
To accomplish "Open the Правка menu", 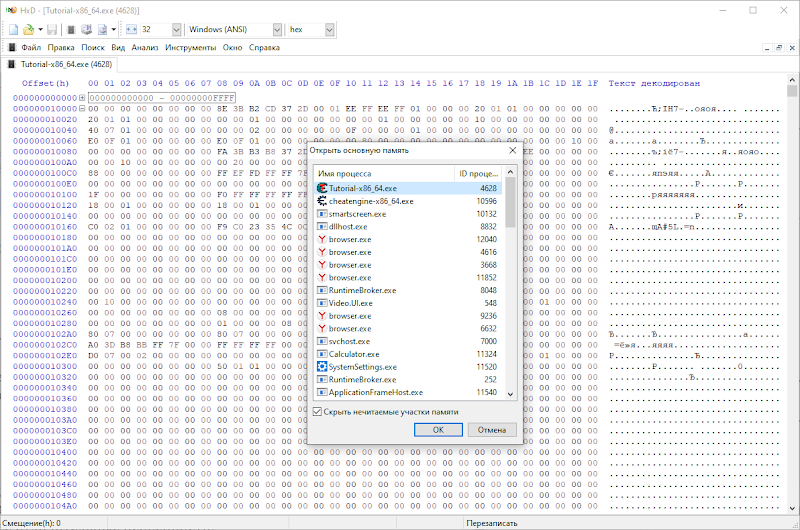I will [61, 47].
